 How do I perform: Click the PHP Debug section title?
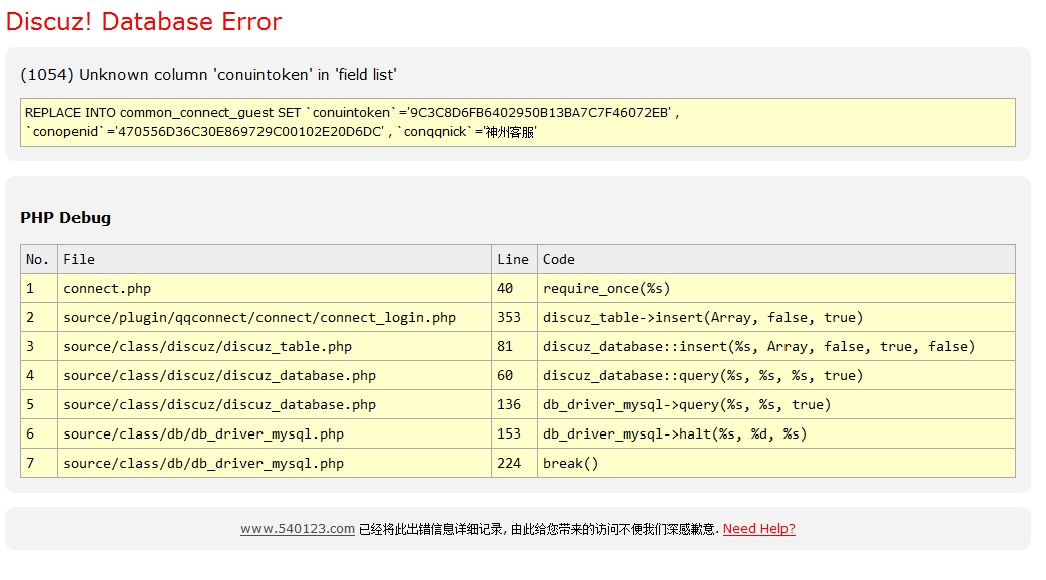[x=65, y=218]
